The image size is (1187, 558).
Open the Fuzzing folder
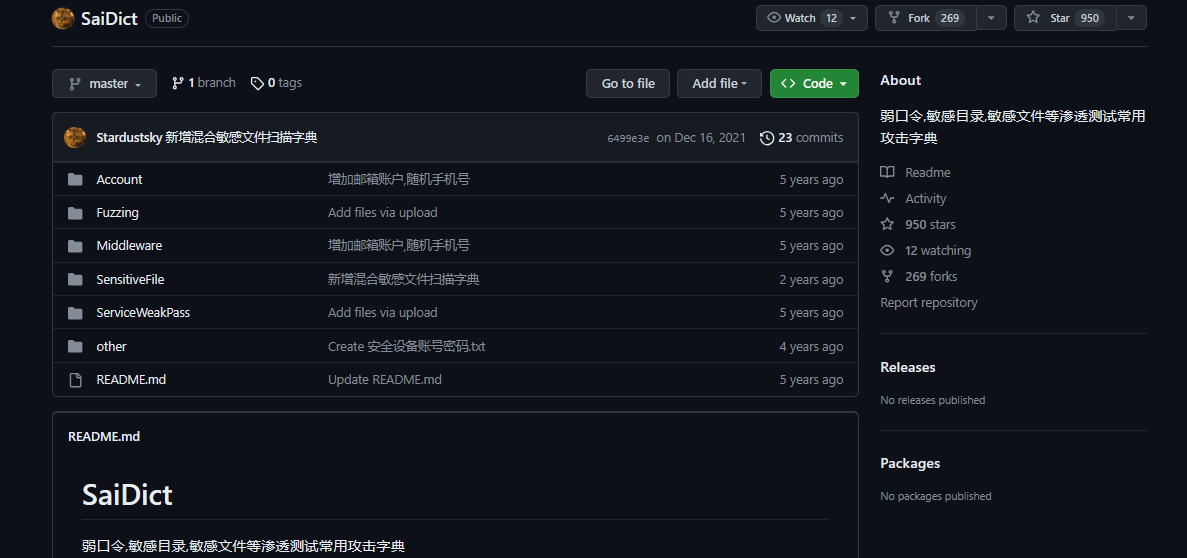(117, 213)
